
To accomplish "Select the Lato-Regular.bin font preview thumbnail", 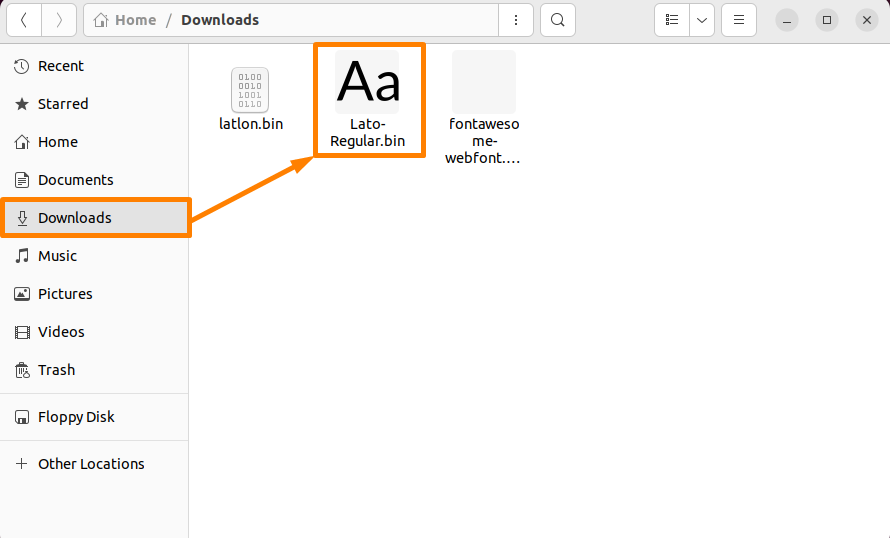I will pos(367,82).
